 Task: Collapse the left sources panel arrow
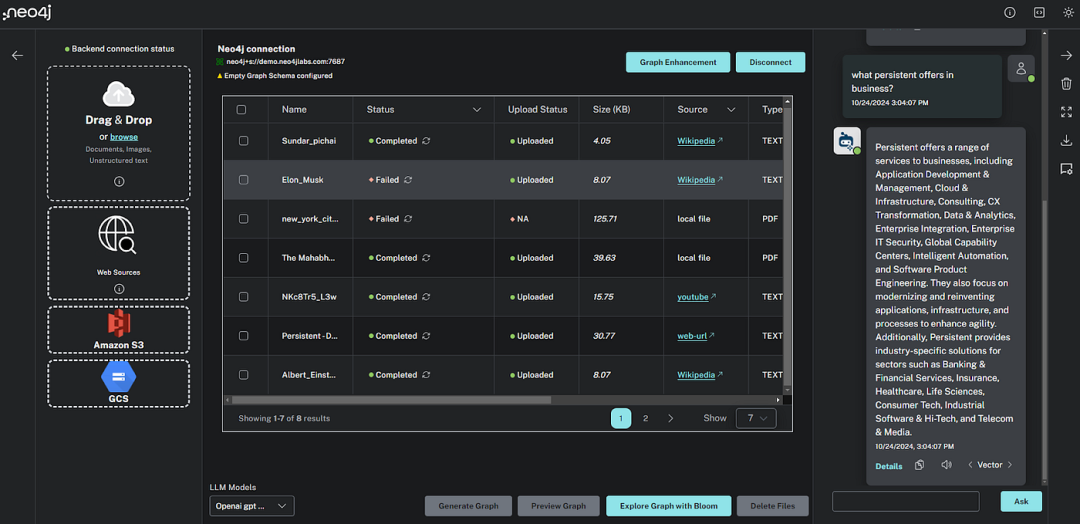coord(17,56)
